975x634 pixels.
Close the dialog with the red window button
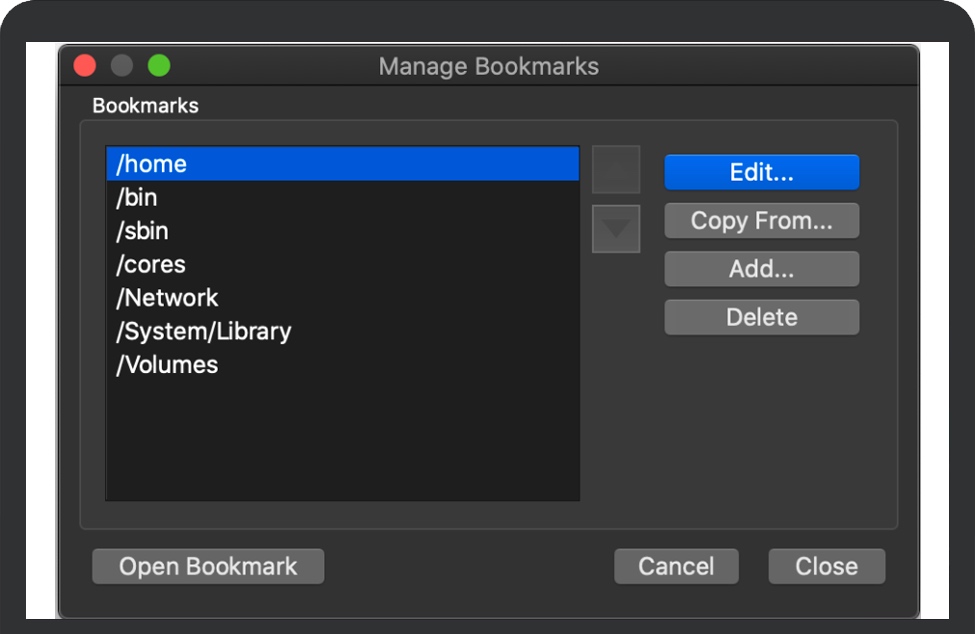(85, 66)
